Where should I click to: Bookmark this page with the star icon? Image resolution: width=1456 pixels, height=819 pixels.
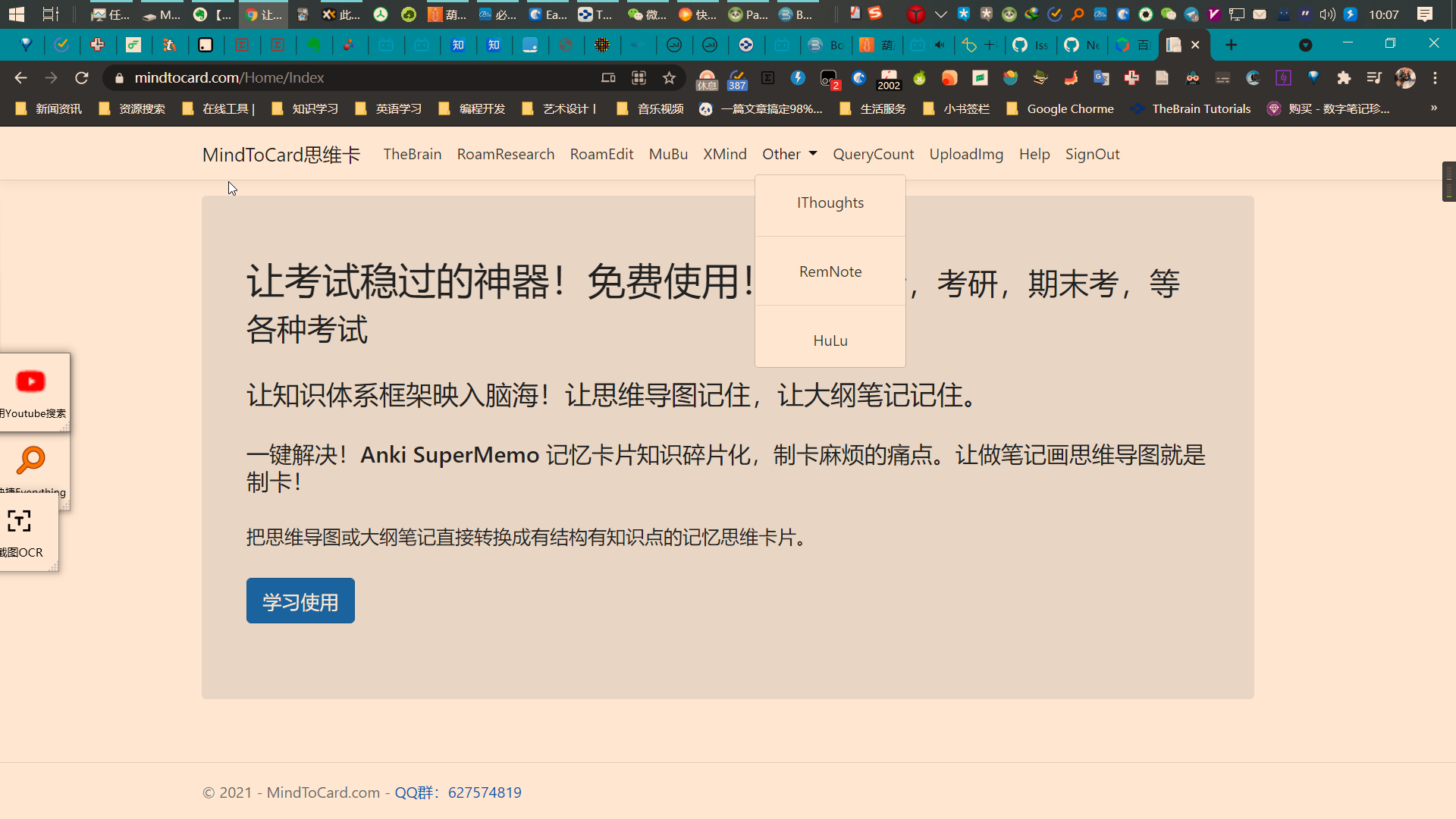coord(668,77)
